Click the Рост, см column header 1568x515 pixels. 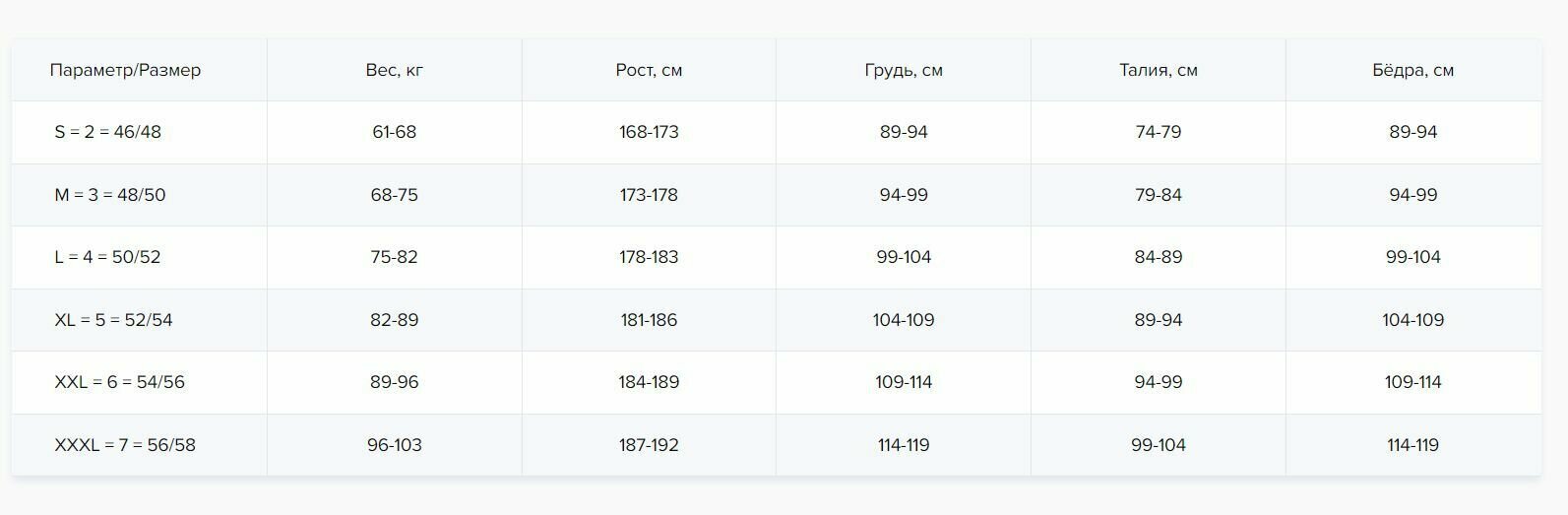(649, 70)
